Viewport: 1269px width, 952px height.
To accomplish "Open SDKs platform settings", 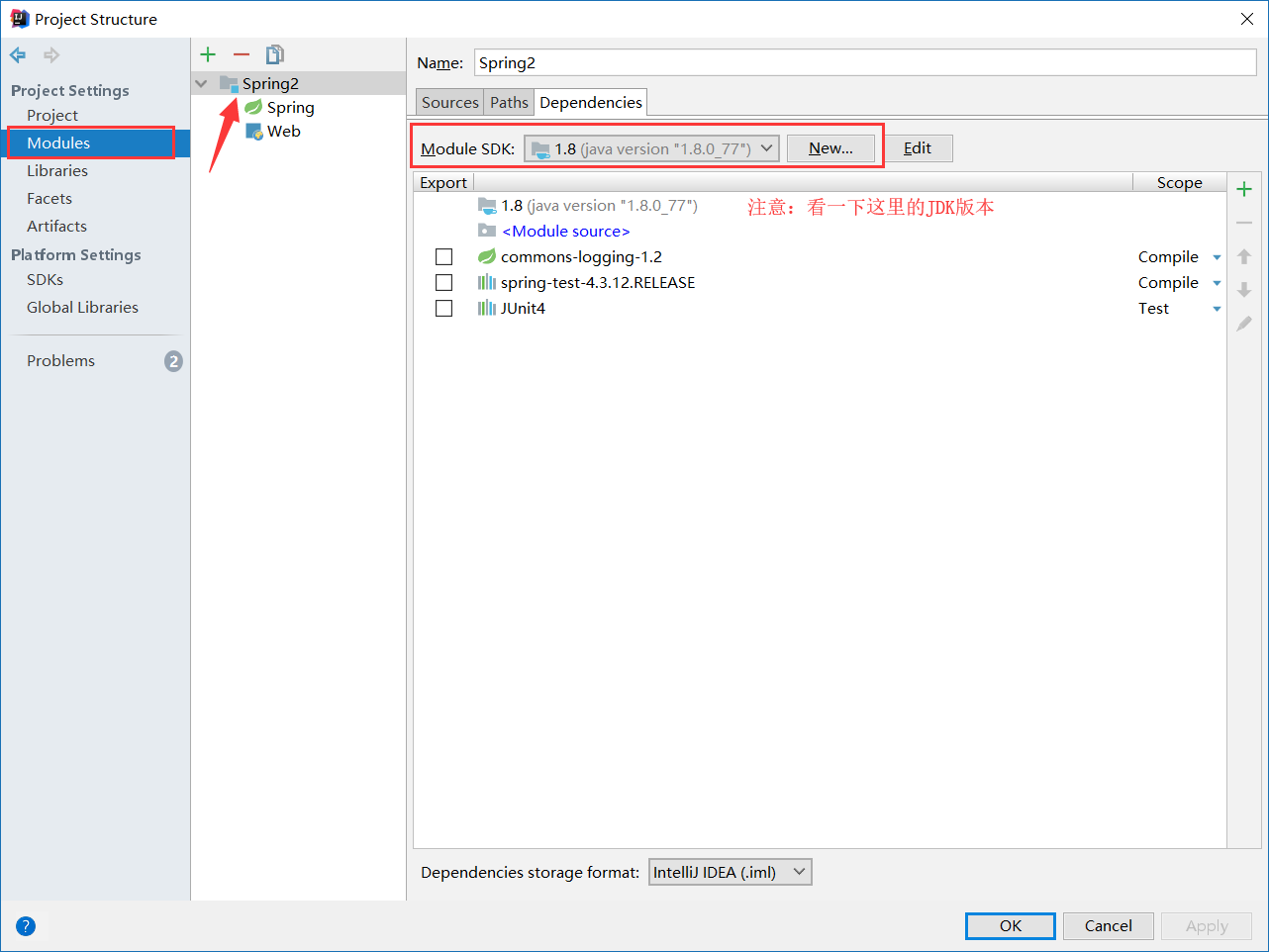I will point(45,279).
